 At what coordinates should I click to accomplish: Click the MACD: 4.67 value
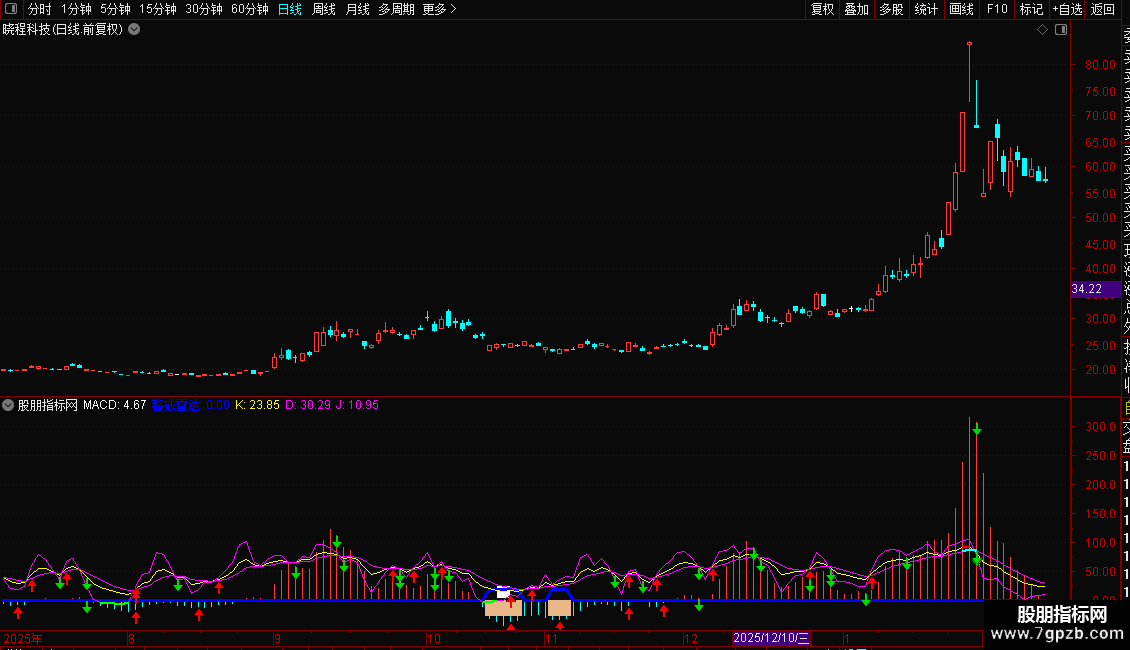[115, 405]
